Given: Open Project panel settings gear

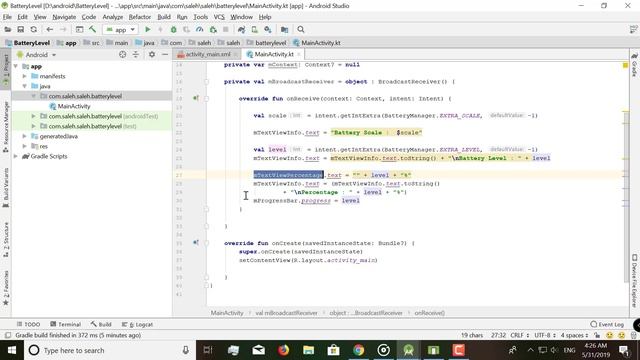Looking at the screenshot, I should 152,54.
